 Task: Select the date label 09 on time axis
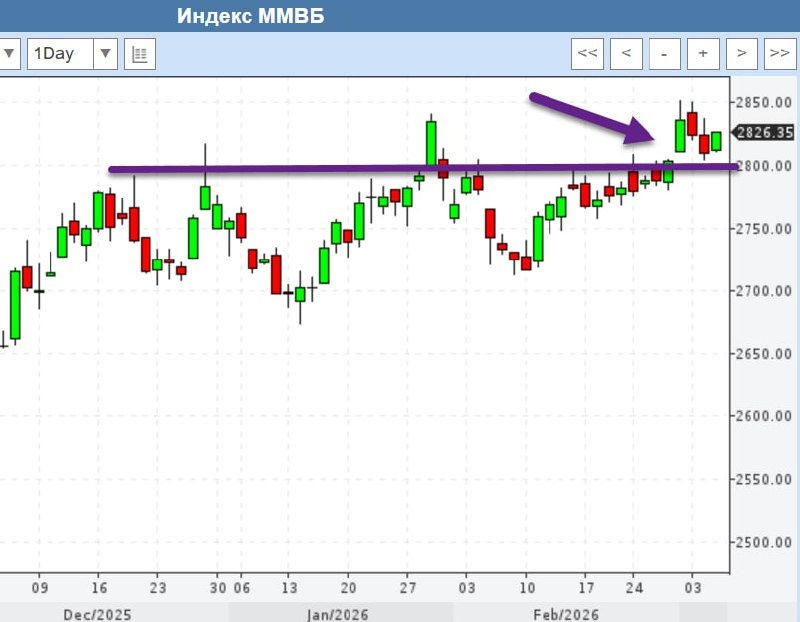click(40, 588)
